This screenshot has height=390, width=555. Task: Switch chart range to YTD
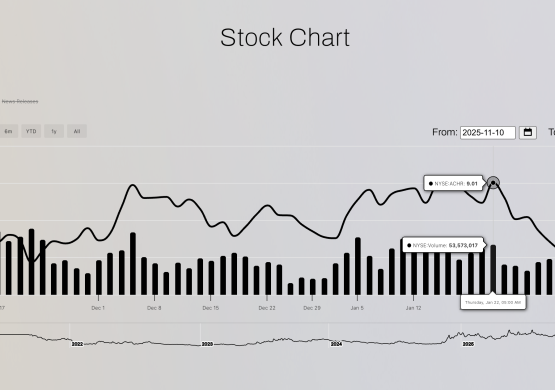[31, 131]
